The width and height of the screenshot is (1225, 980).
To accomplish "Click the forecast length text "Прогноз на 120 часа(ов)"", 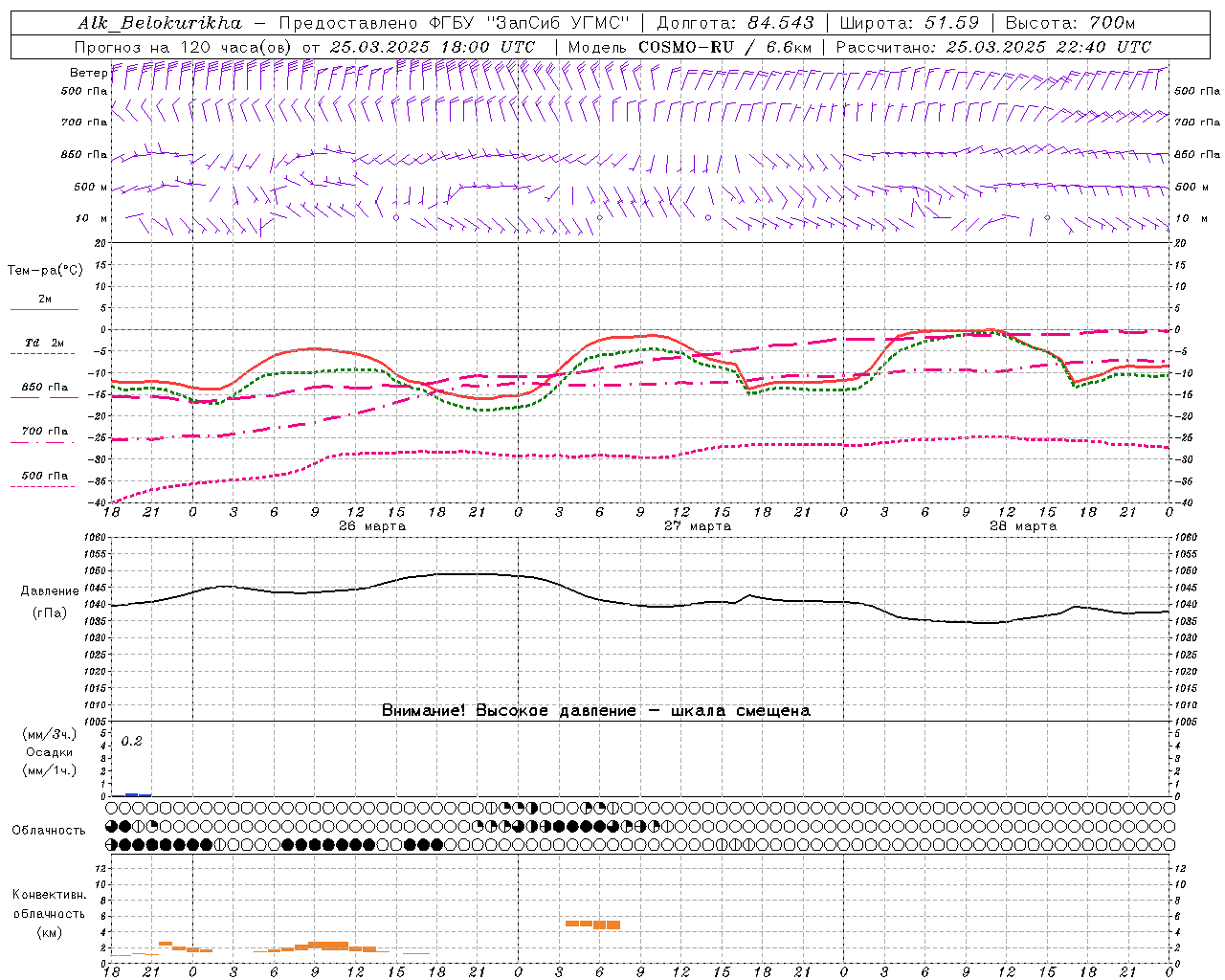I will [x=184, y=47].
